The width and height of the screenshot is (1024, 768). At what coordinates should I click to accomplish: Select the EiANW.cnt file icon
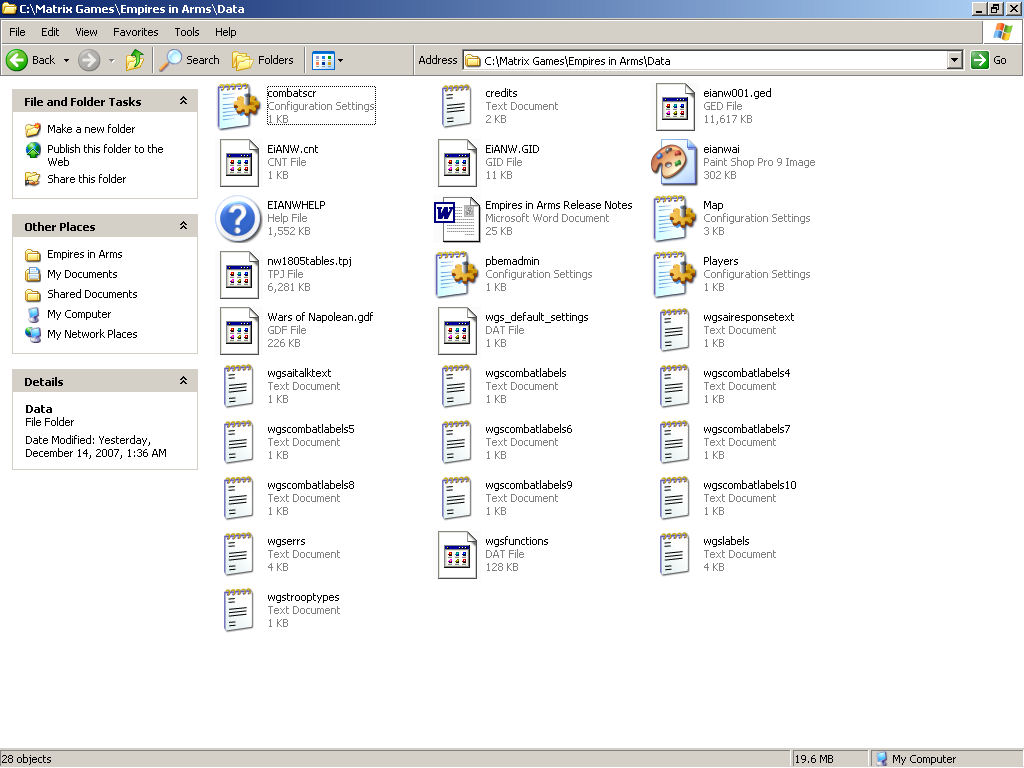[238, 162]
